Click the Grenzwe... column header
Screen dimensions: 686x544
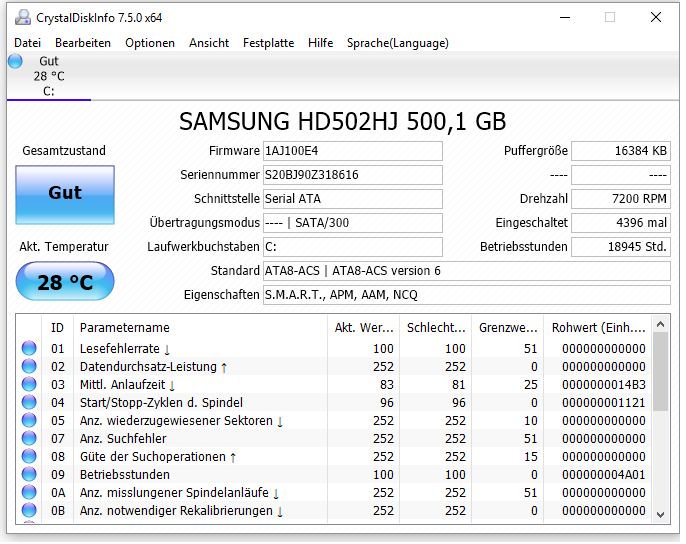tap(508, 328)
